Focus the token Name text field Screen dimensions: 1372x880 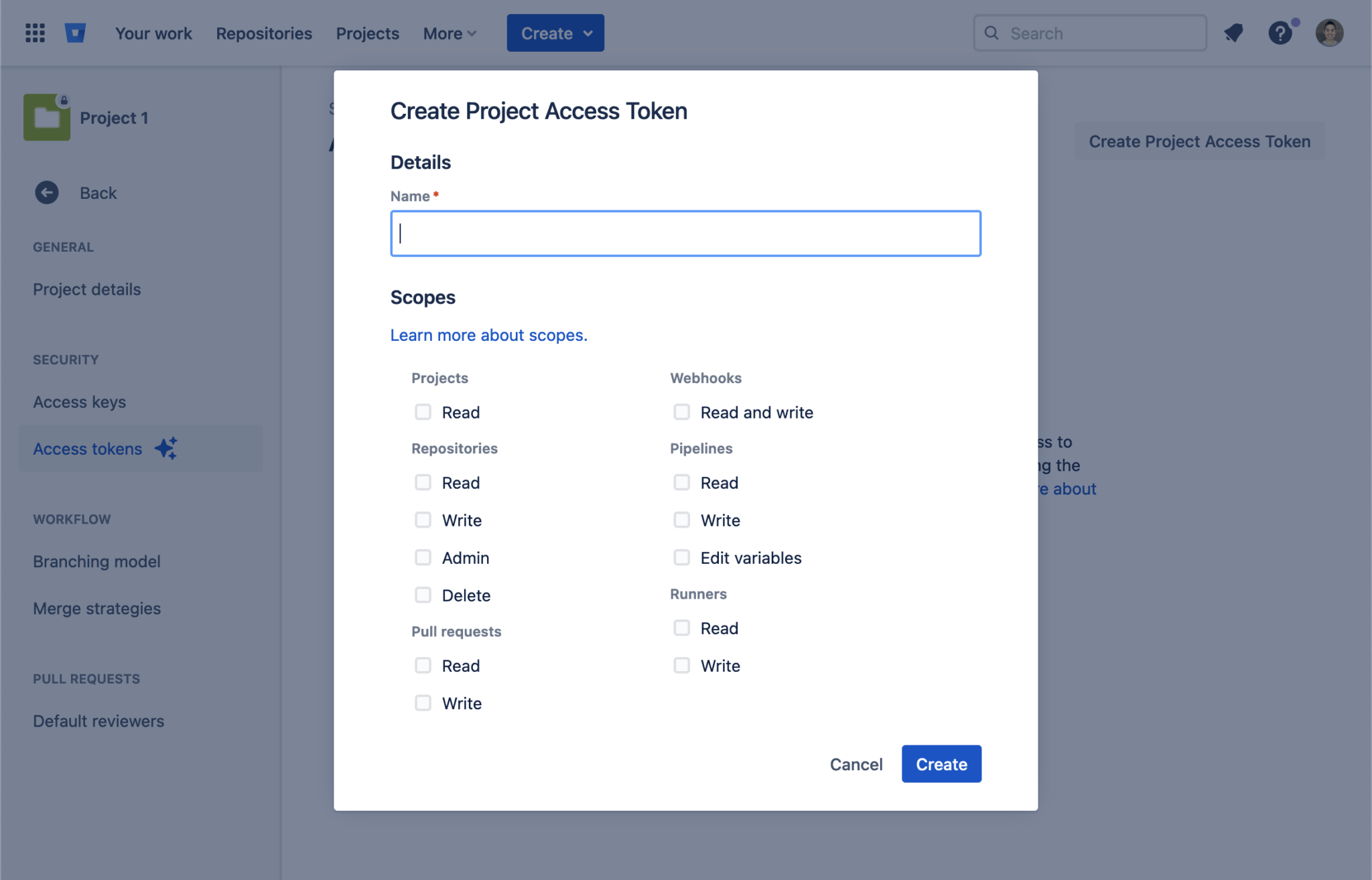pyautogui.click(x=685, y=234)
